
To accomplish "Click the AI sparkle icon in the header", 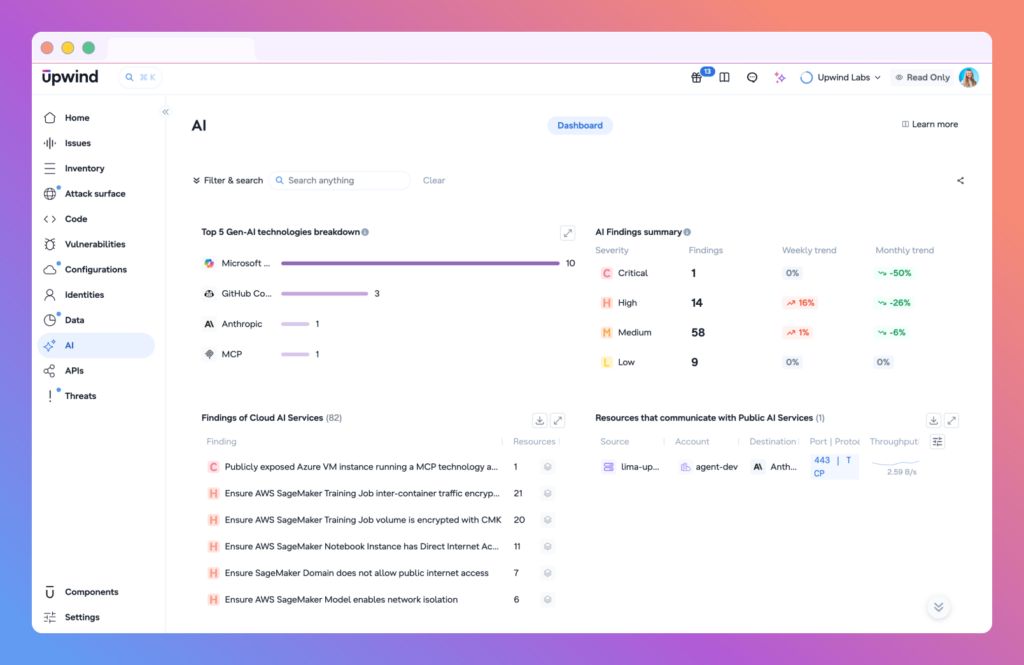I will click(780, 77).
